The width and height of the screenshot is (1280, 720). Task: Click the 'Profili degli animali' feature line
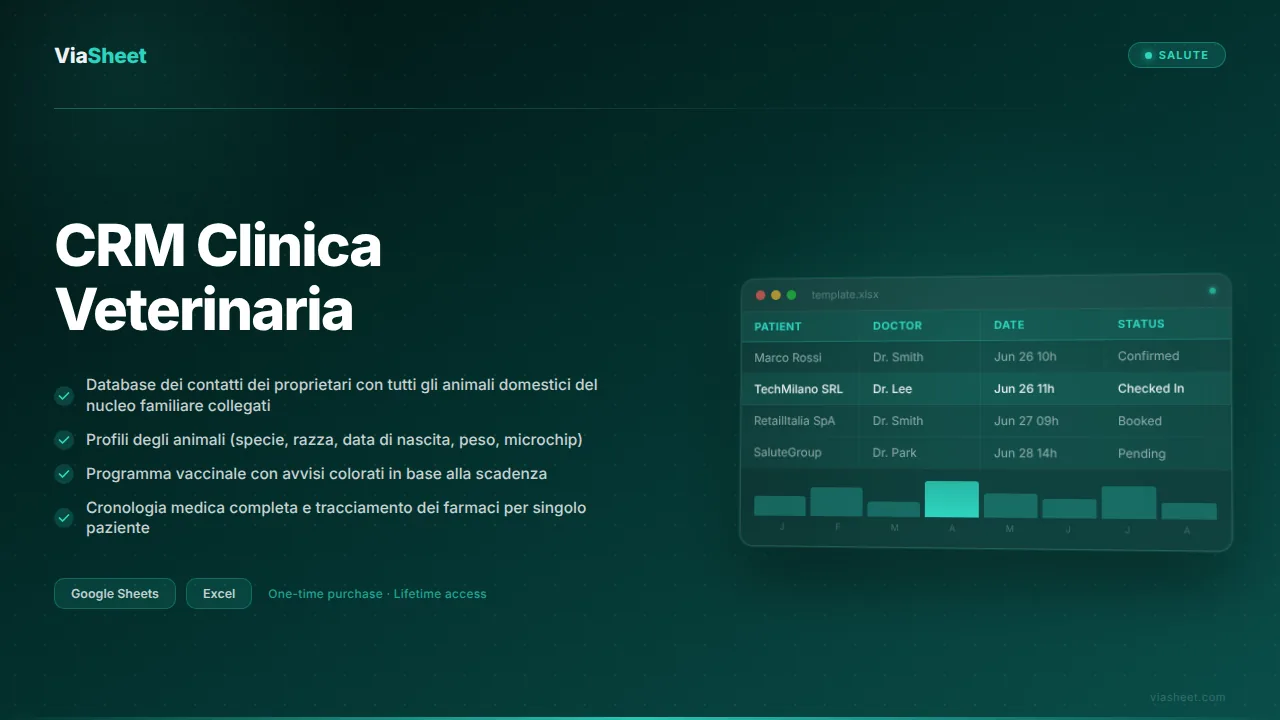pos(334,440)
